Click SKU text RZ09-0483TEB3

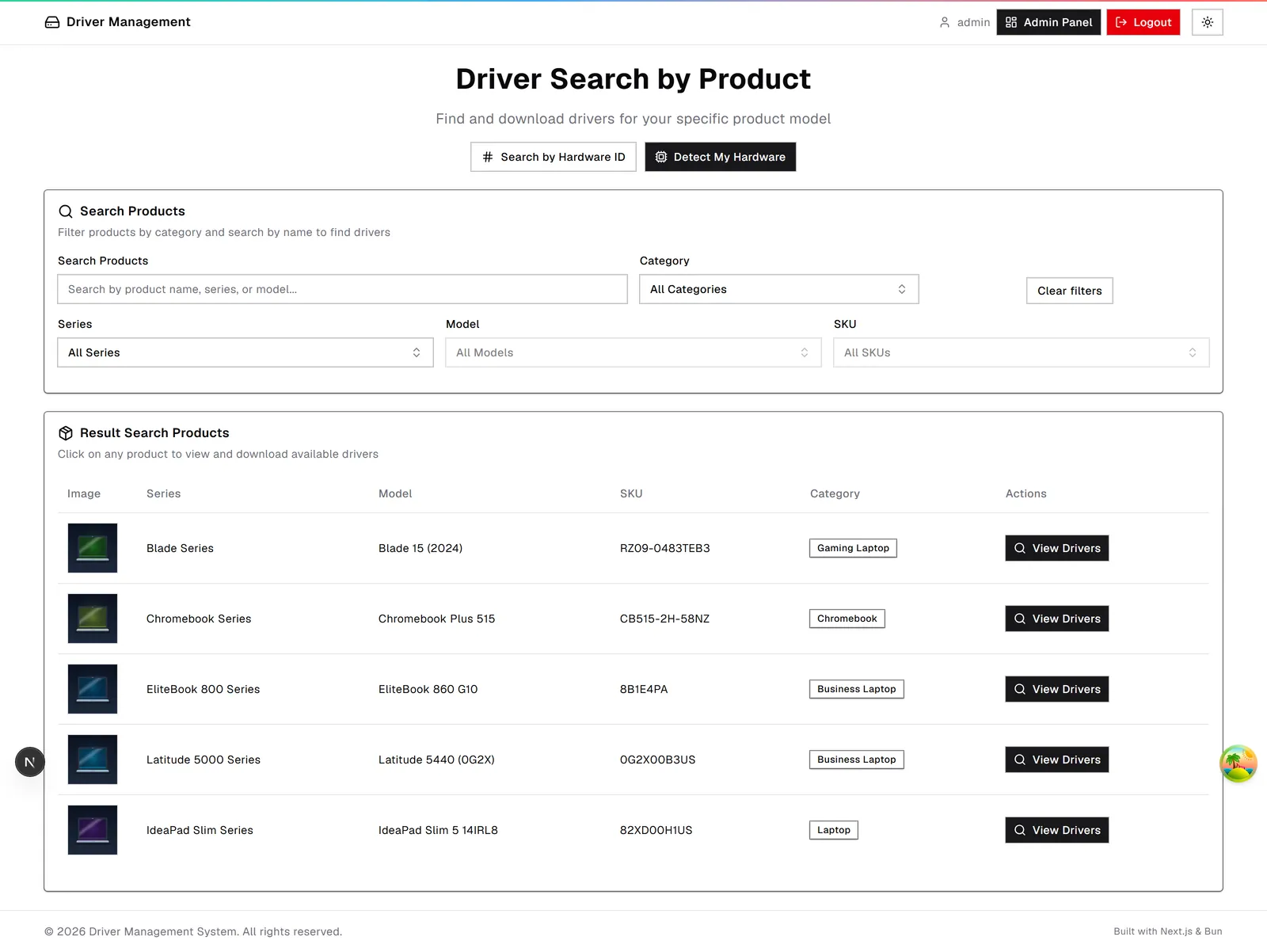[x=664, y=548]
